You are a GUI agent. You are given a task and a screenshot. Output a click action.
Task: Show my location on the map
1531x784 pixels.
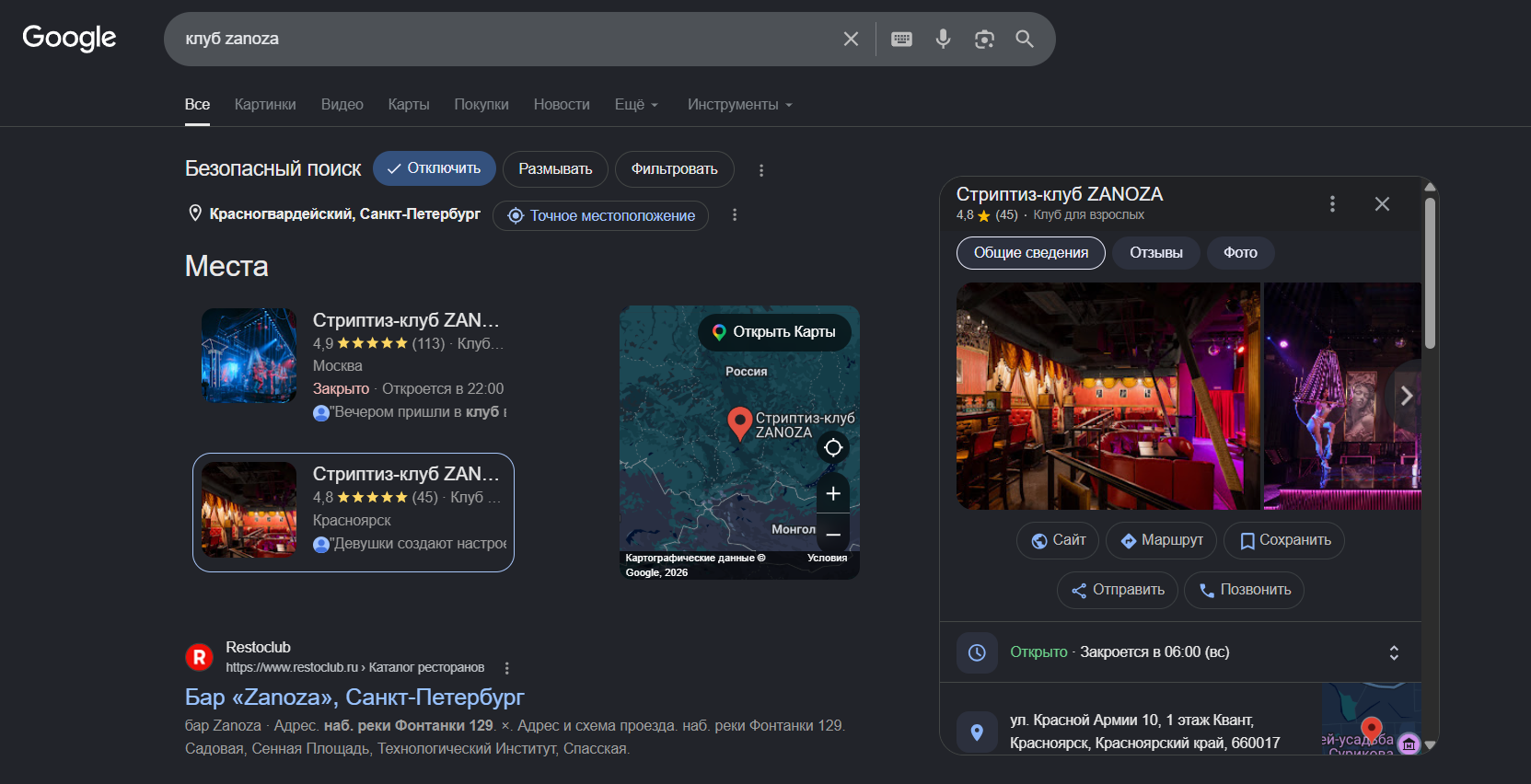pos(833,447)
